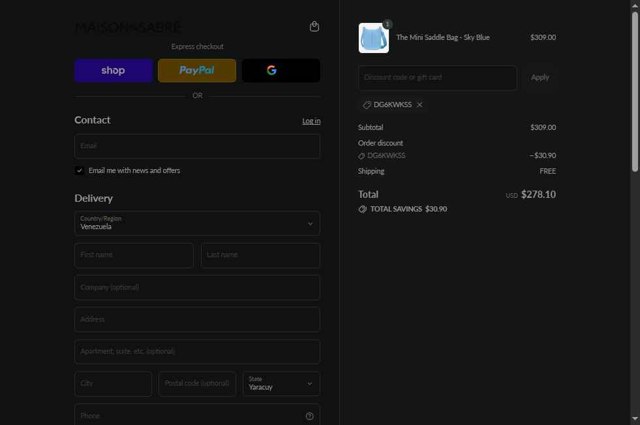640x425 pixels.
Task: Select the Shipping FREE value
Action: point(548,171)
